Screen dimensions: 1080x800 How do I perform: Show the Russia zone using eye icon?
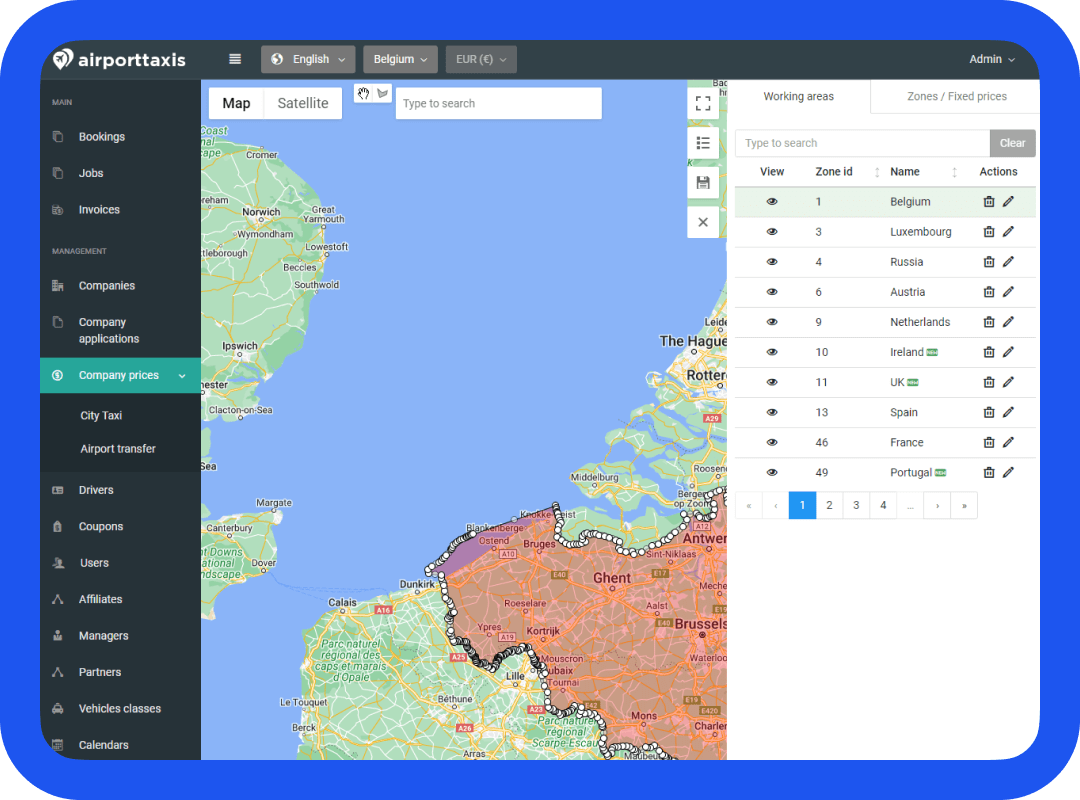[x=772, y=262]
